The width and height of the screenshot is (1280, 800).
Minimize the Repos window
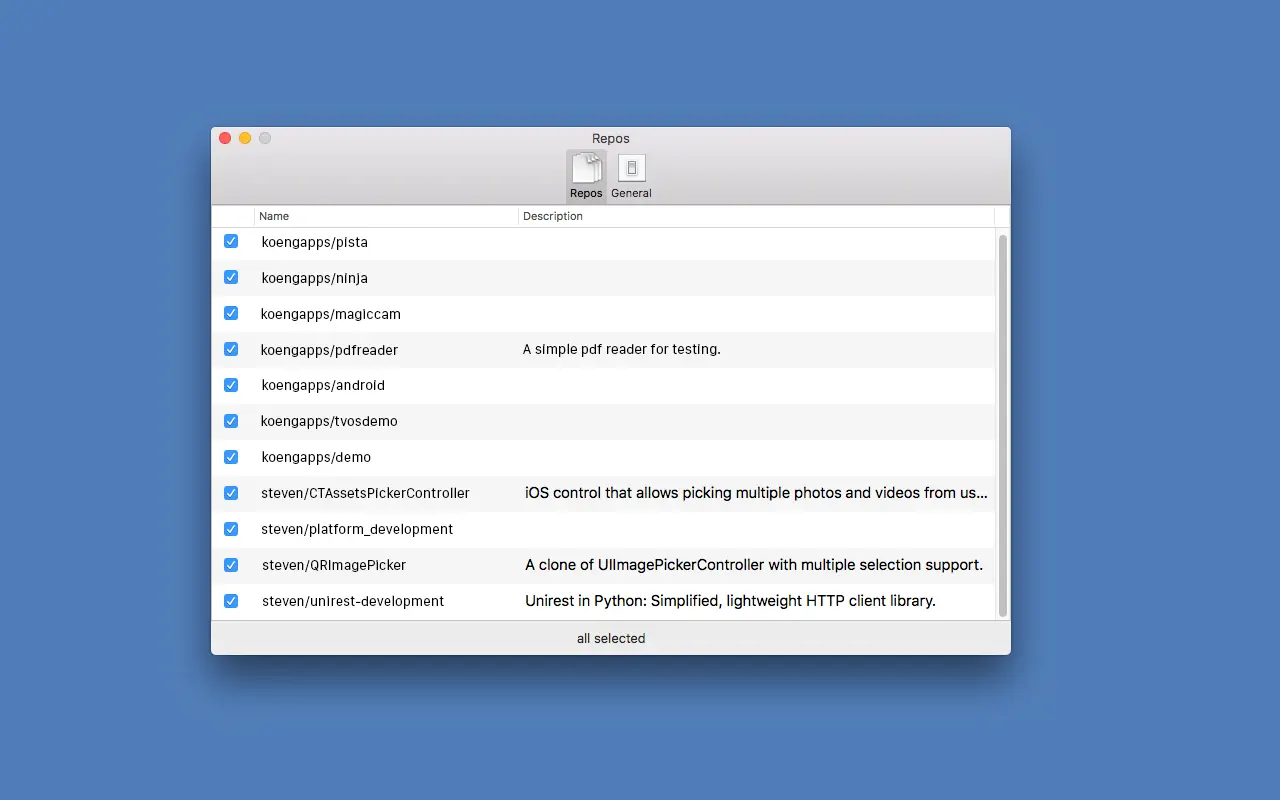tap(245, 138)
